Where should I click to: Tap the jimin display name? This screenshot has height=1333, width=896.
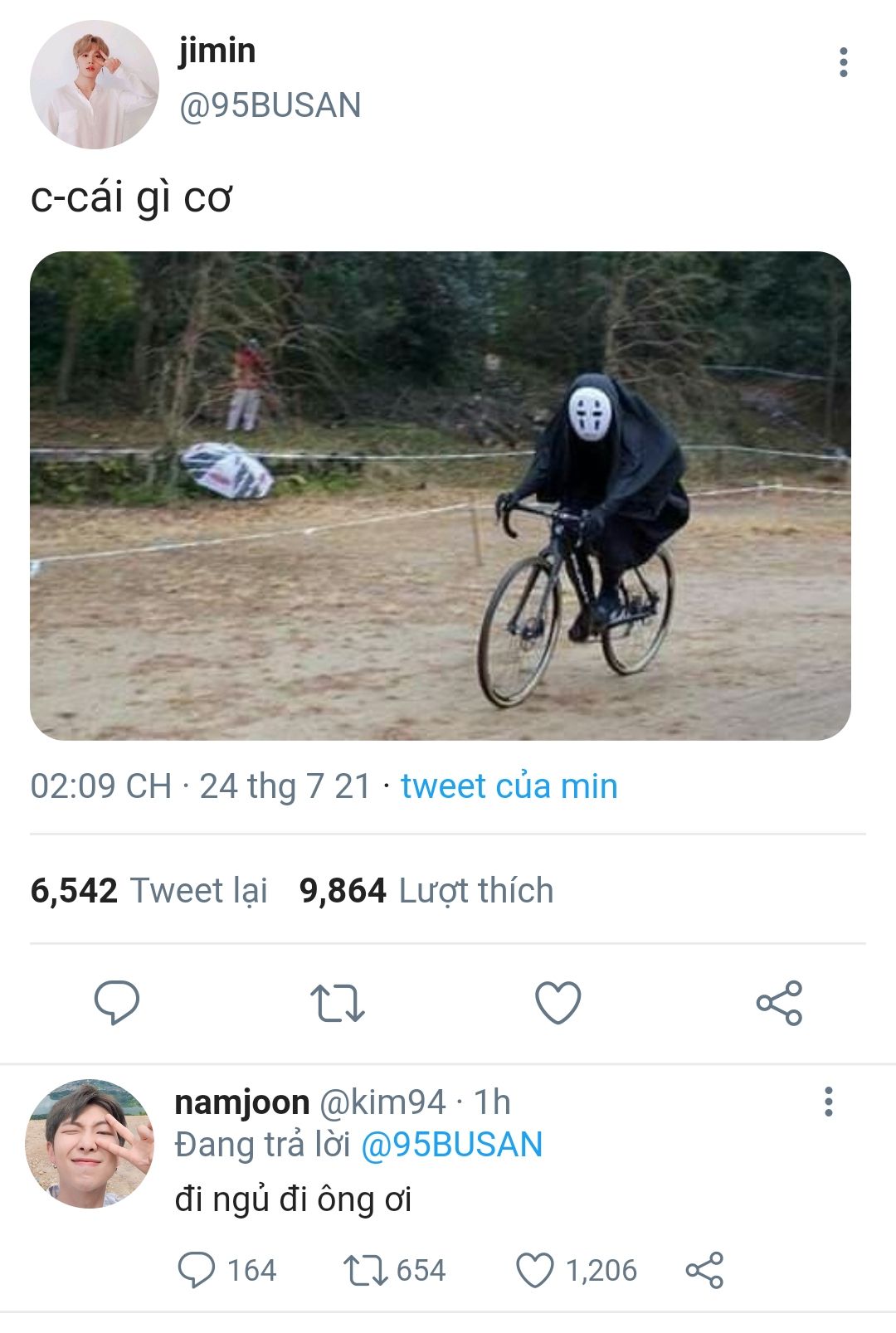217,51
